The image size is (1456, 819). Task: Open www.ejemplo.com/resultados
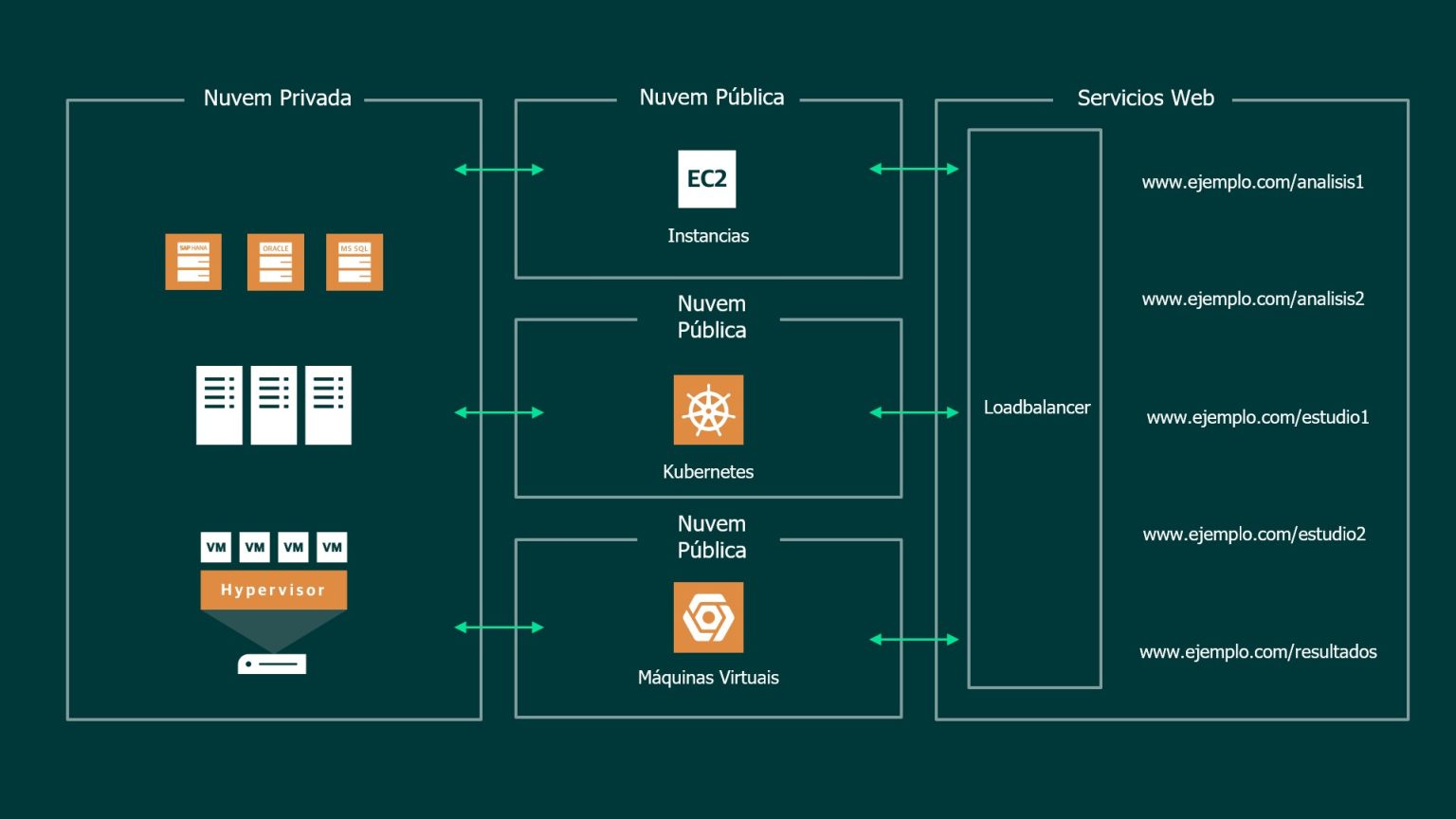[x=1258, y=651]
